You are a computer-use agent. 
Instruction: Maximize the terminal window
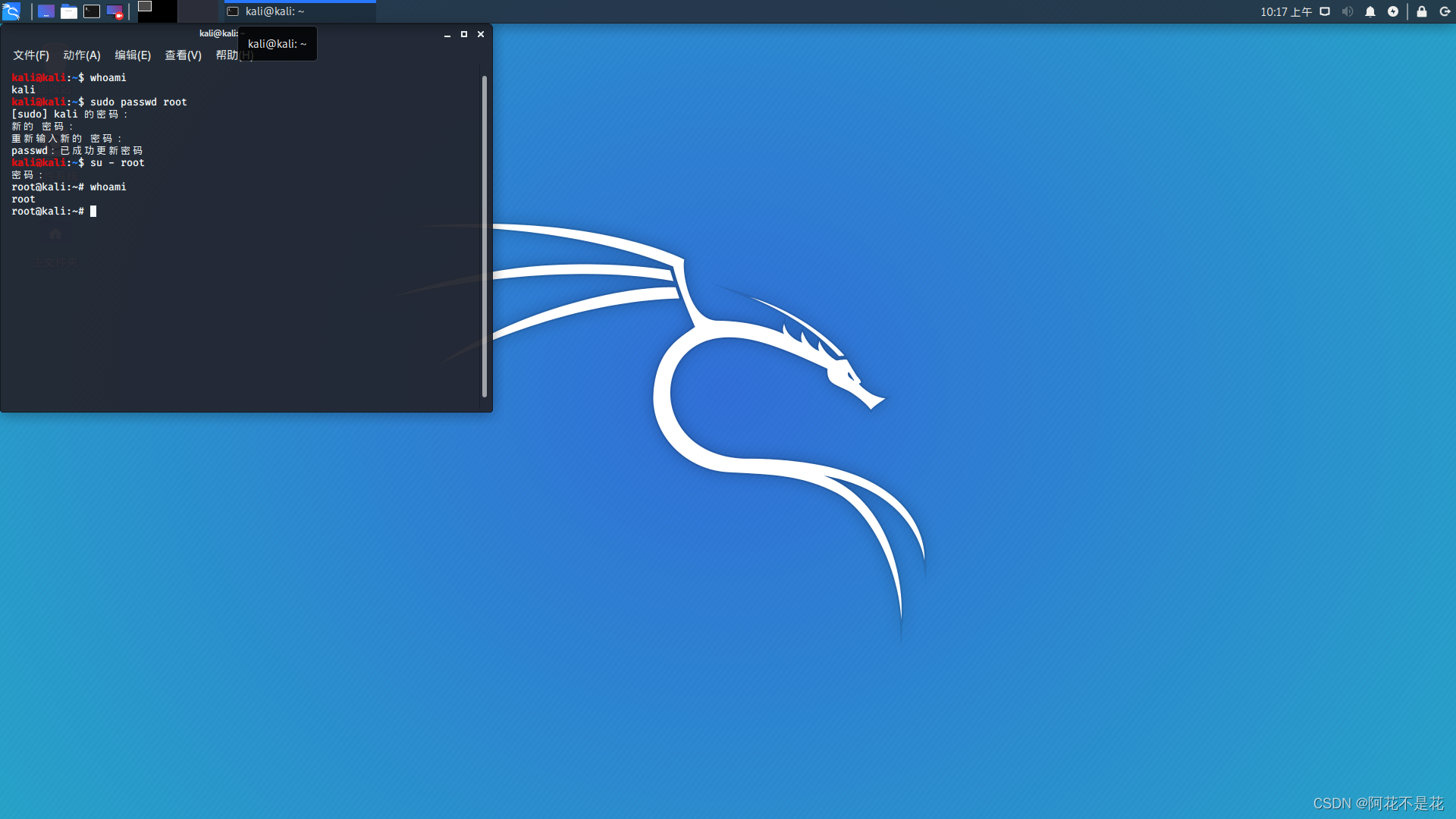[464, 34]
